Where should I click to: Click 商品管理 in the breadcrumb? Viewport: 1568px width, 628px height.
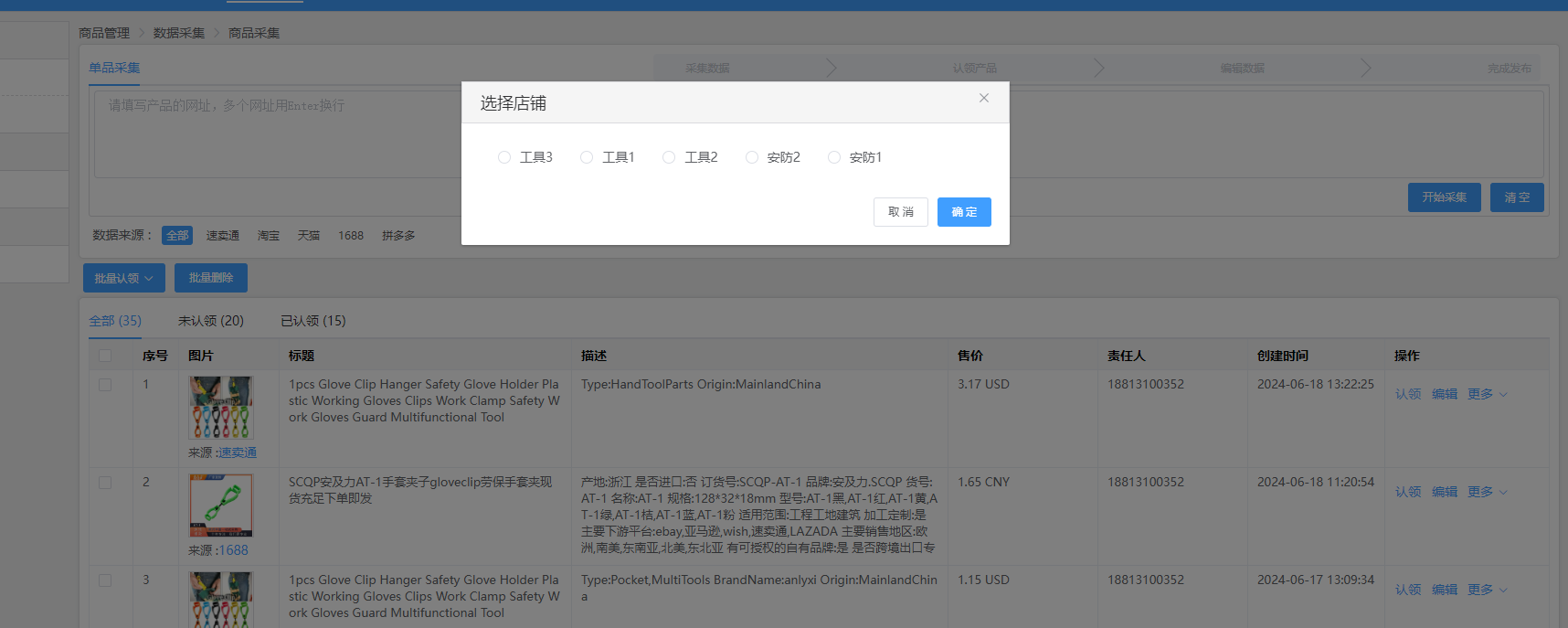tap(104, 33)
